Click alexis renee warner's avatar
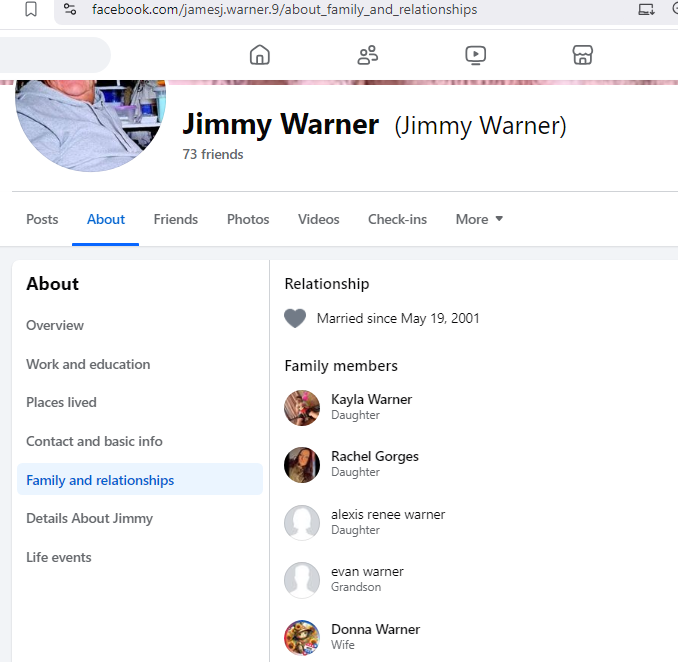 click(302, 523)
